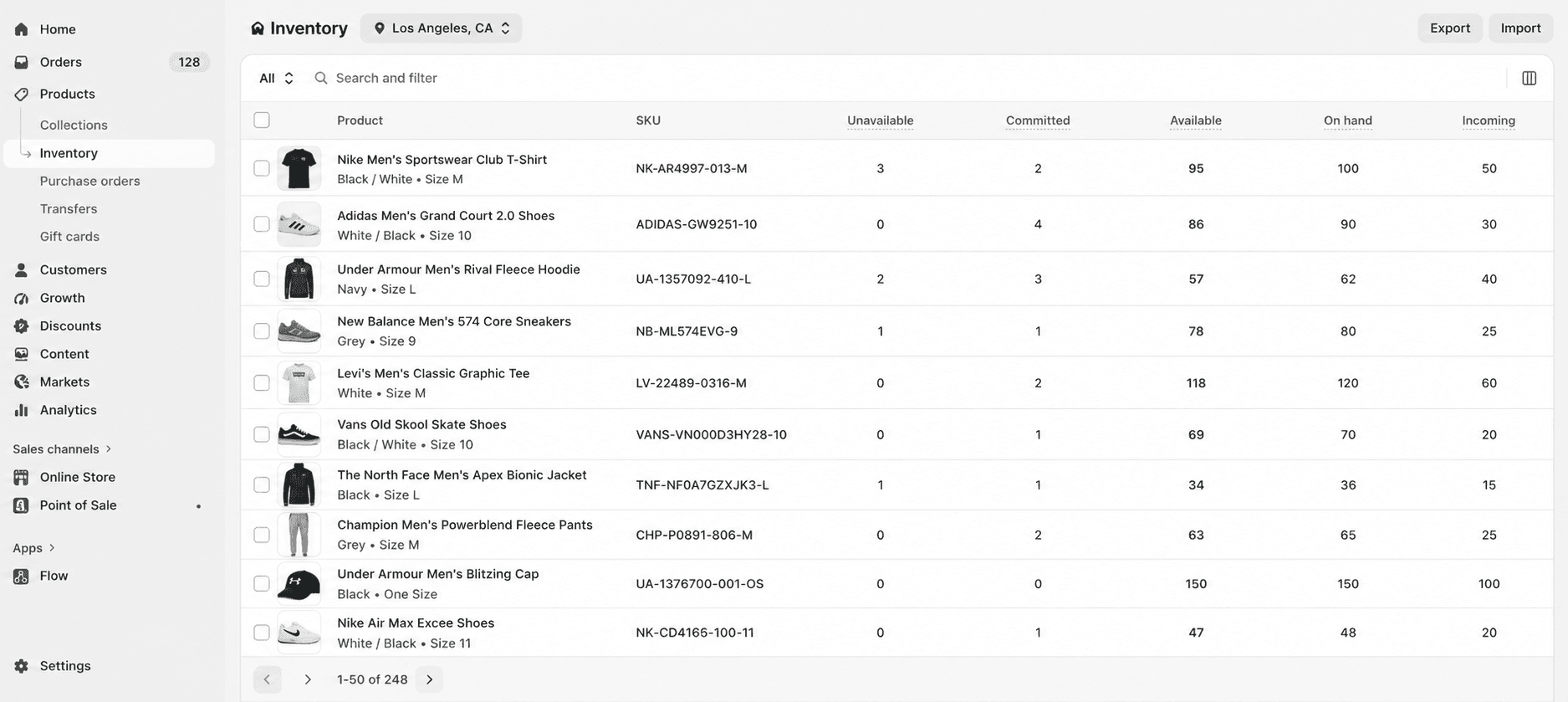The image size is (1568, 702).
Task: Check the North Face Apex Bionic Jacket row
Action: [x=262, y=484]
